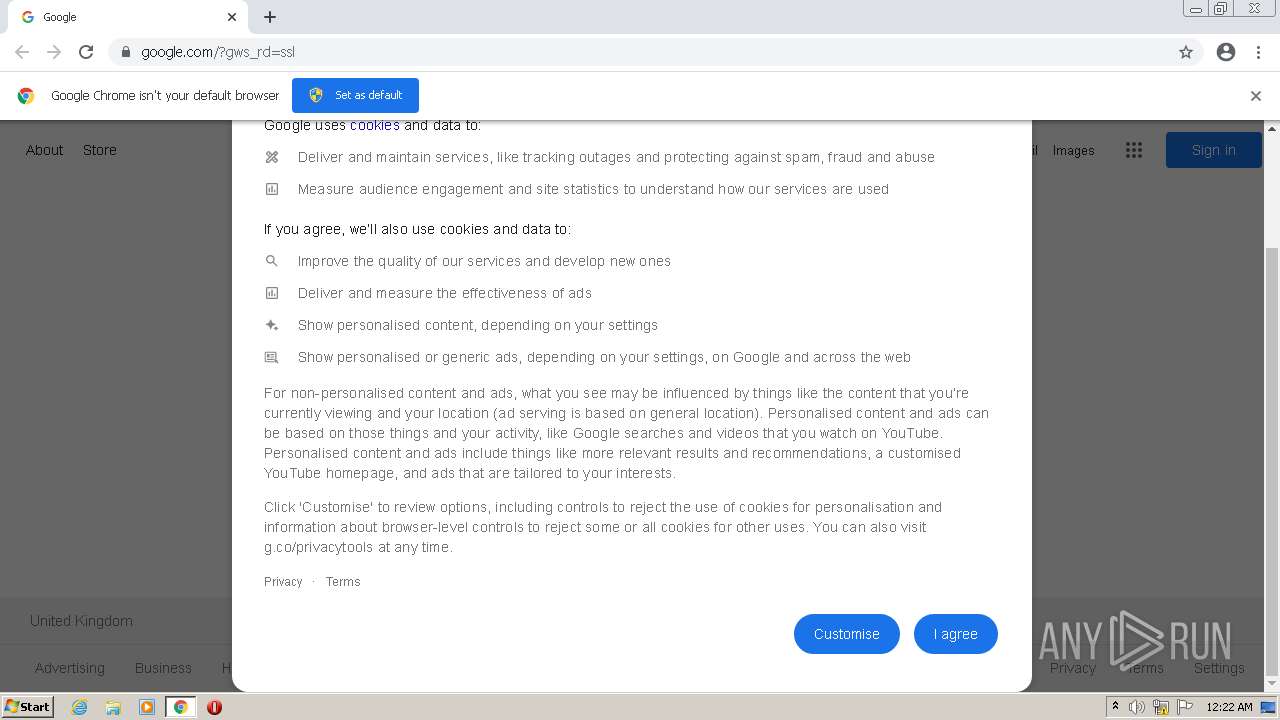Open the Opera taskbar icon
The width and height of the screenshot is (1280, 720).
click(x=214, y=707)
